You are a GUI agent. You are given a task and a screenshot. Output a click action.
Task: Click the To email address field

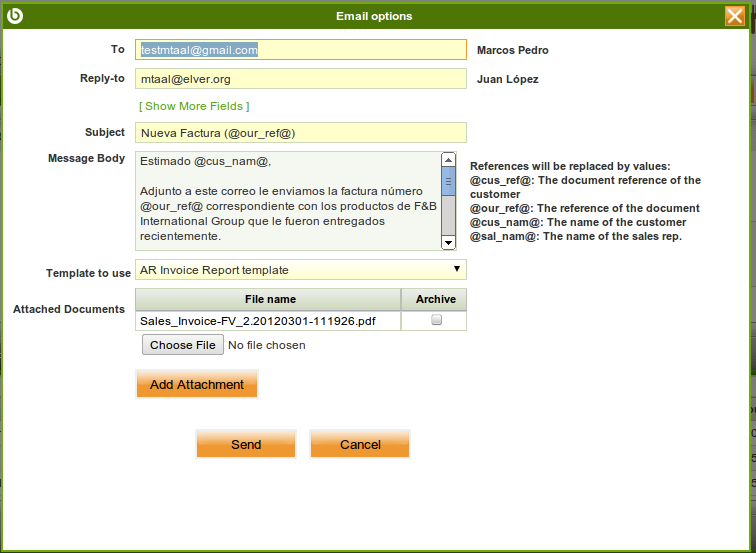point(300,50)
